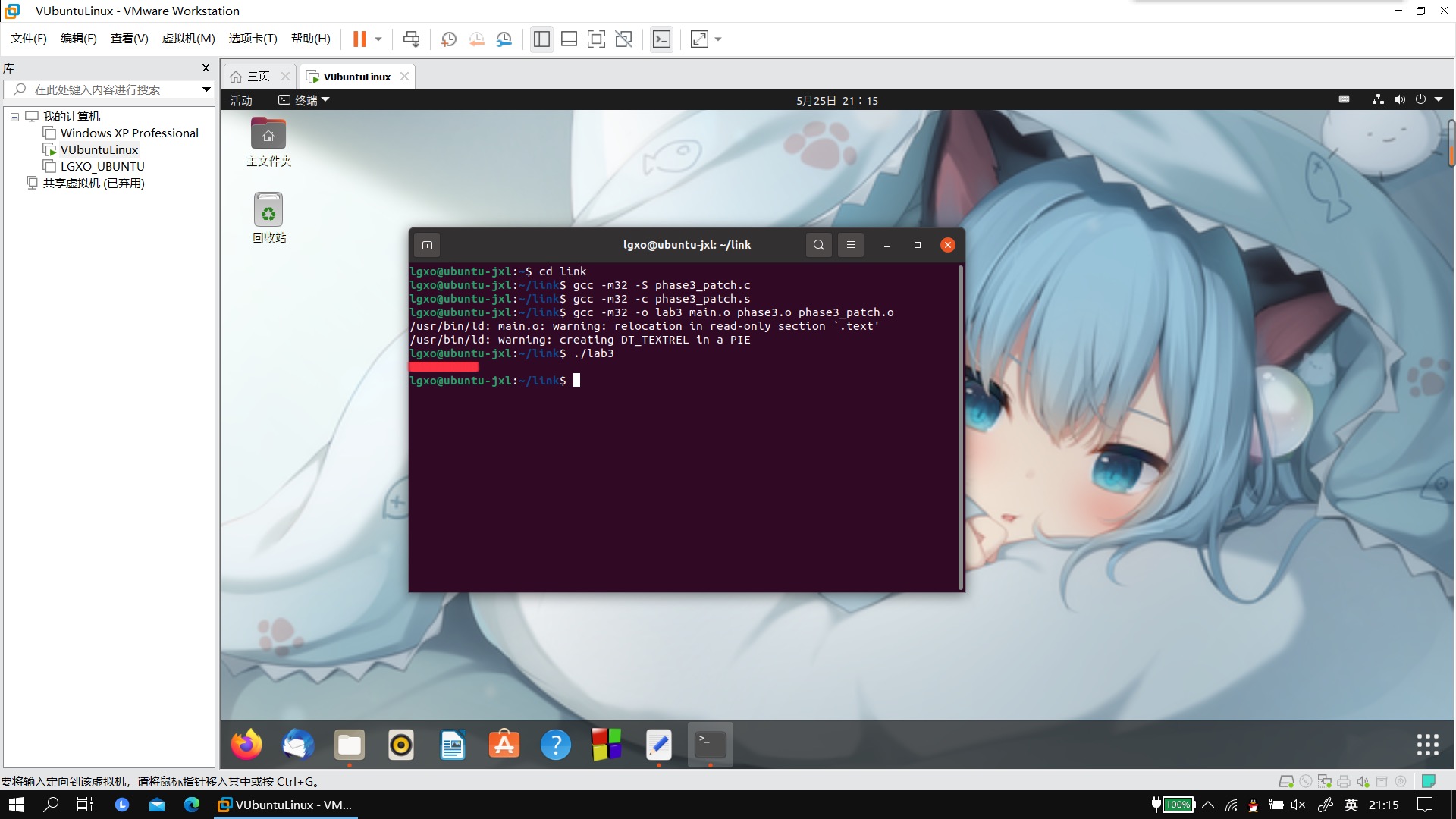
Task: Click the date and time 5月25日 21:15
Action: (837, 100)
